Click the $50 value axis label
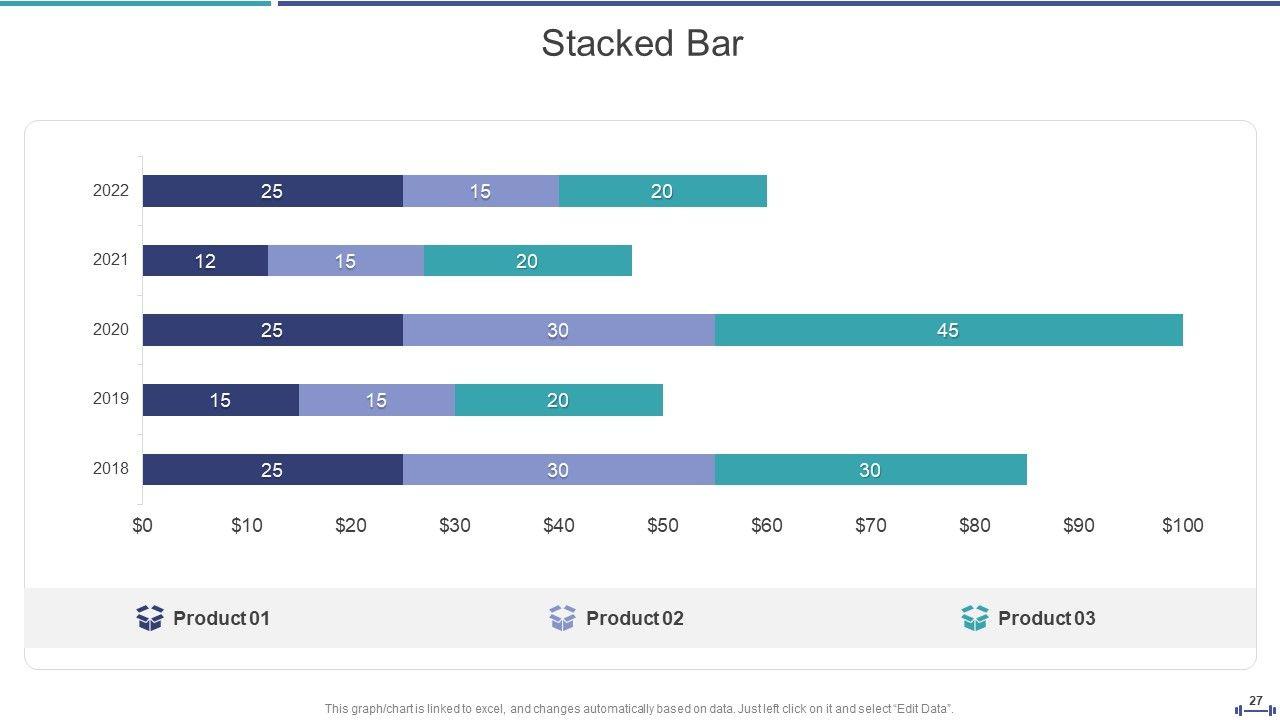This screenshot has height=720, width=1280. coord(662,526)
